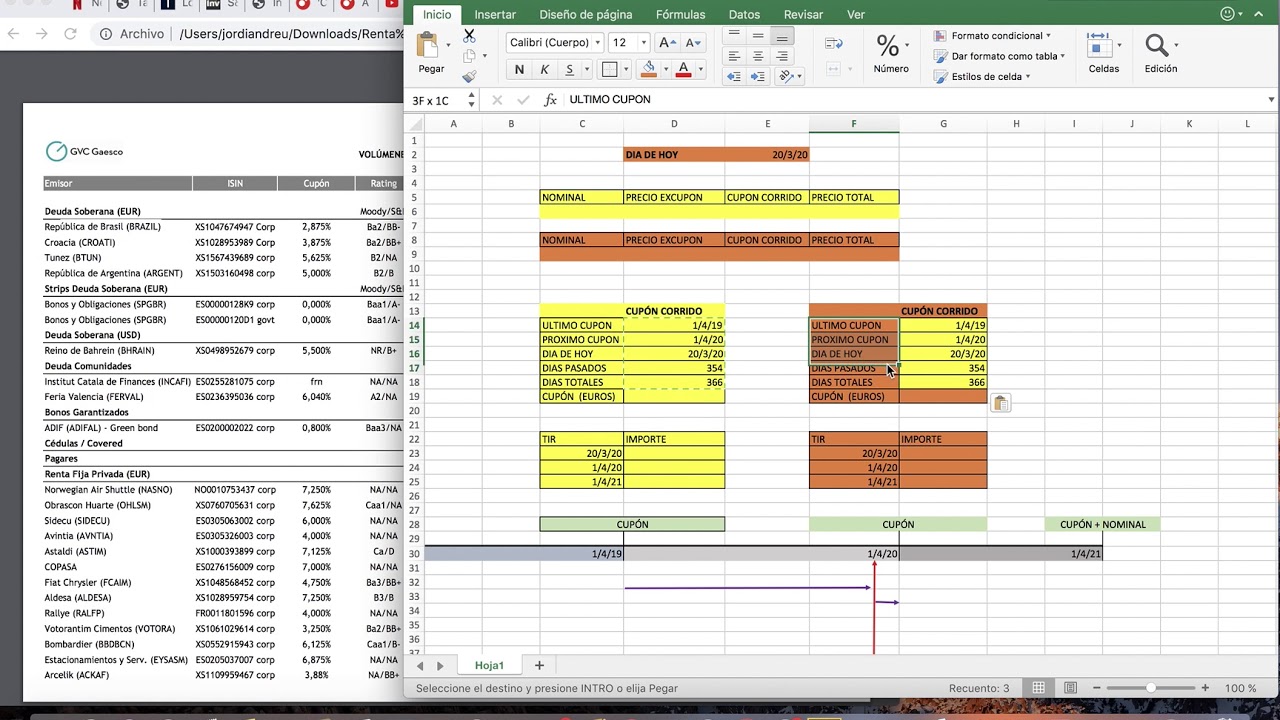Toggle underline formatting (S)

pyautogui.click(x=570, y=69)
